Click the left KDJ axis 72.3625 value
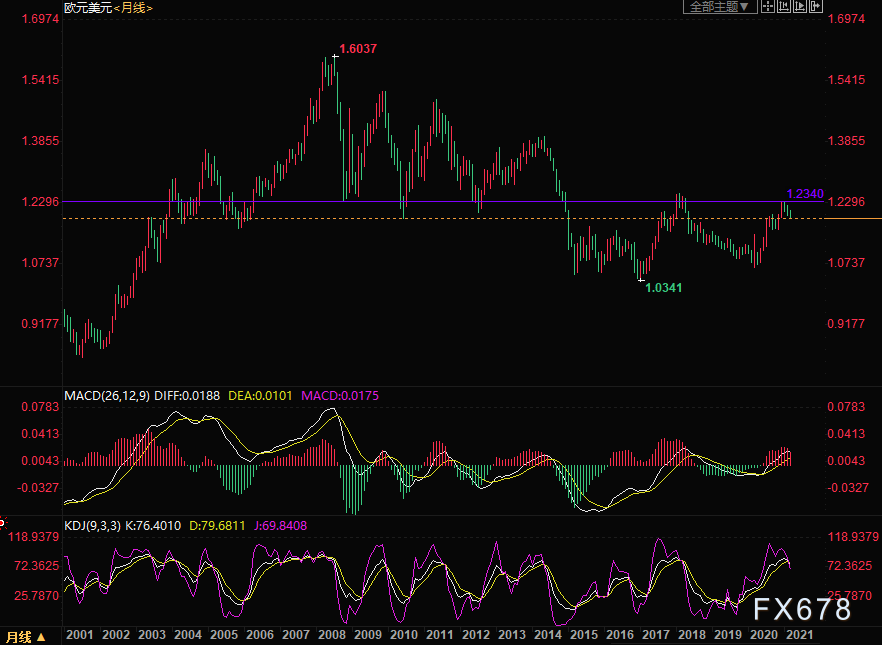This screenshot has width=882, height=645. (37, 566)
